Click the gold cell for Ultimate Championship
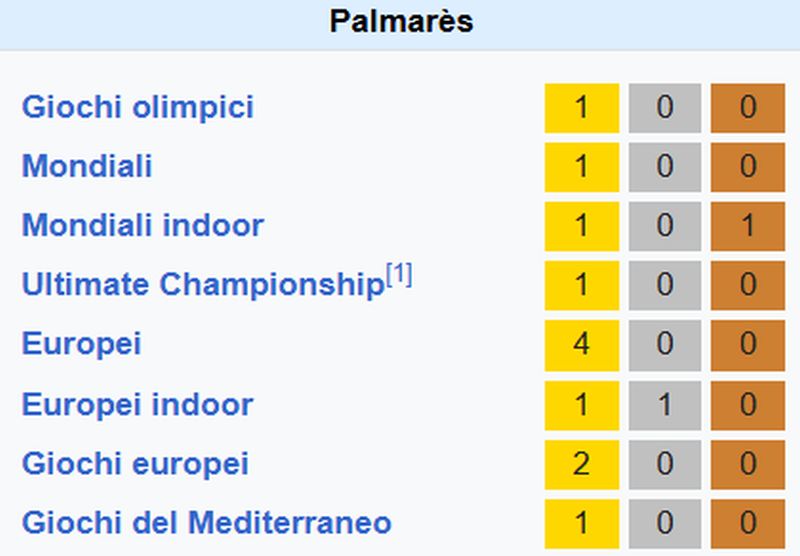 tap(582, 286)
